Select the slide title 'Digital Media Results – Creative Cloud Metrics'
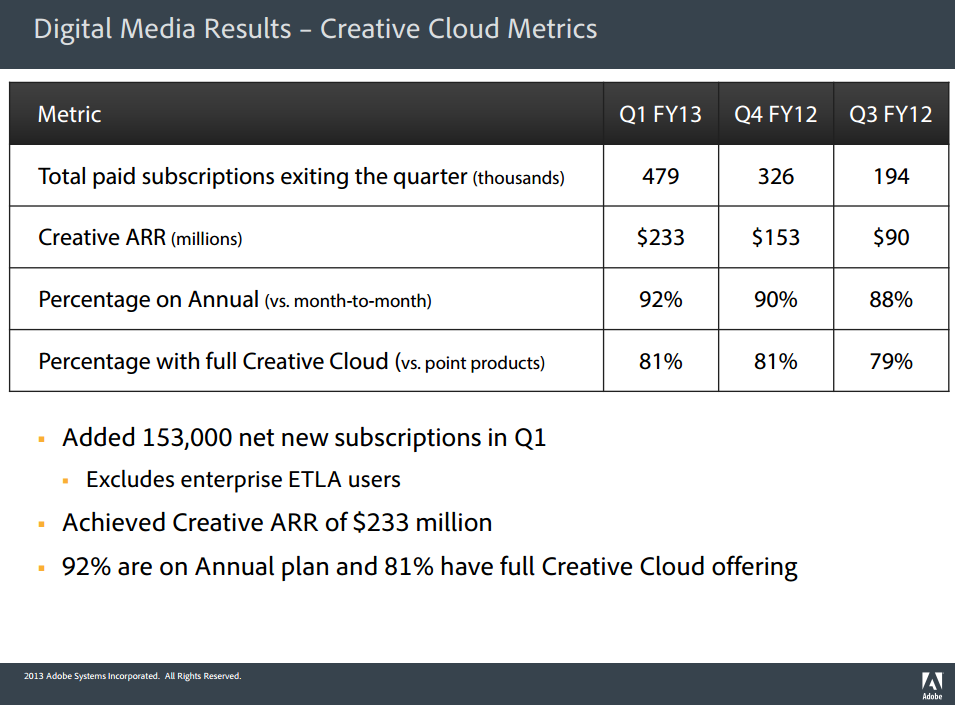Viewport: 955px width, 705px height. tap(315, 29)
